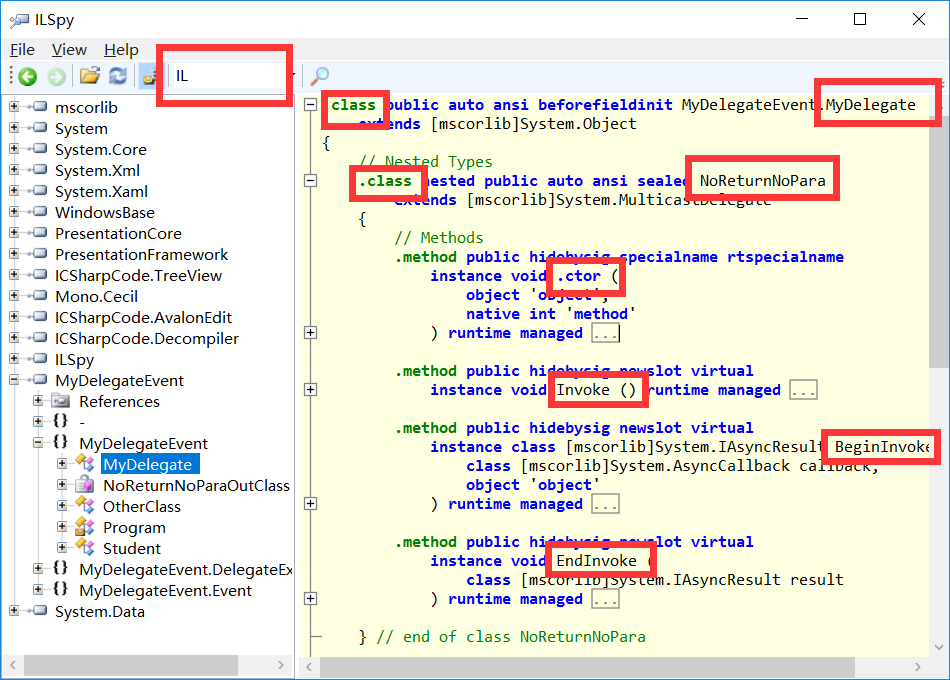This screenshot has width=950, height=680.
Task: Expand the Student class node
Action: click(62, 547)
